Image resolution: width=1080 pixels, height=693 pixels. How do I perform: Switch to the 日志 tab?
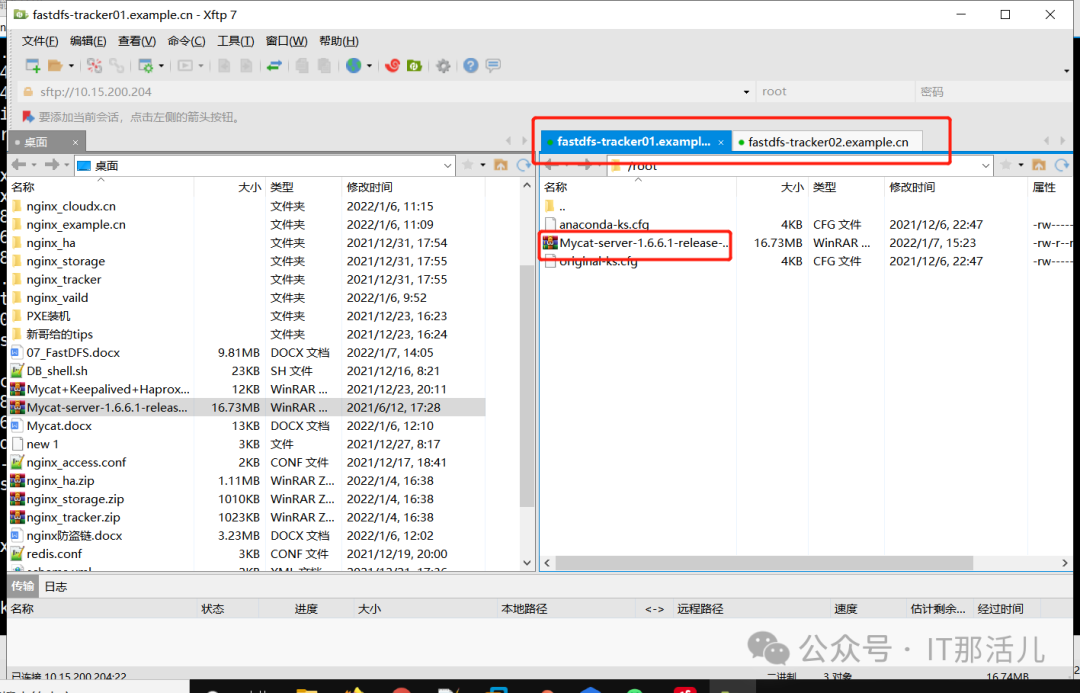[56, 587]
